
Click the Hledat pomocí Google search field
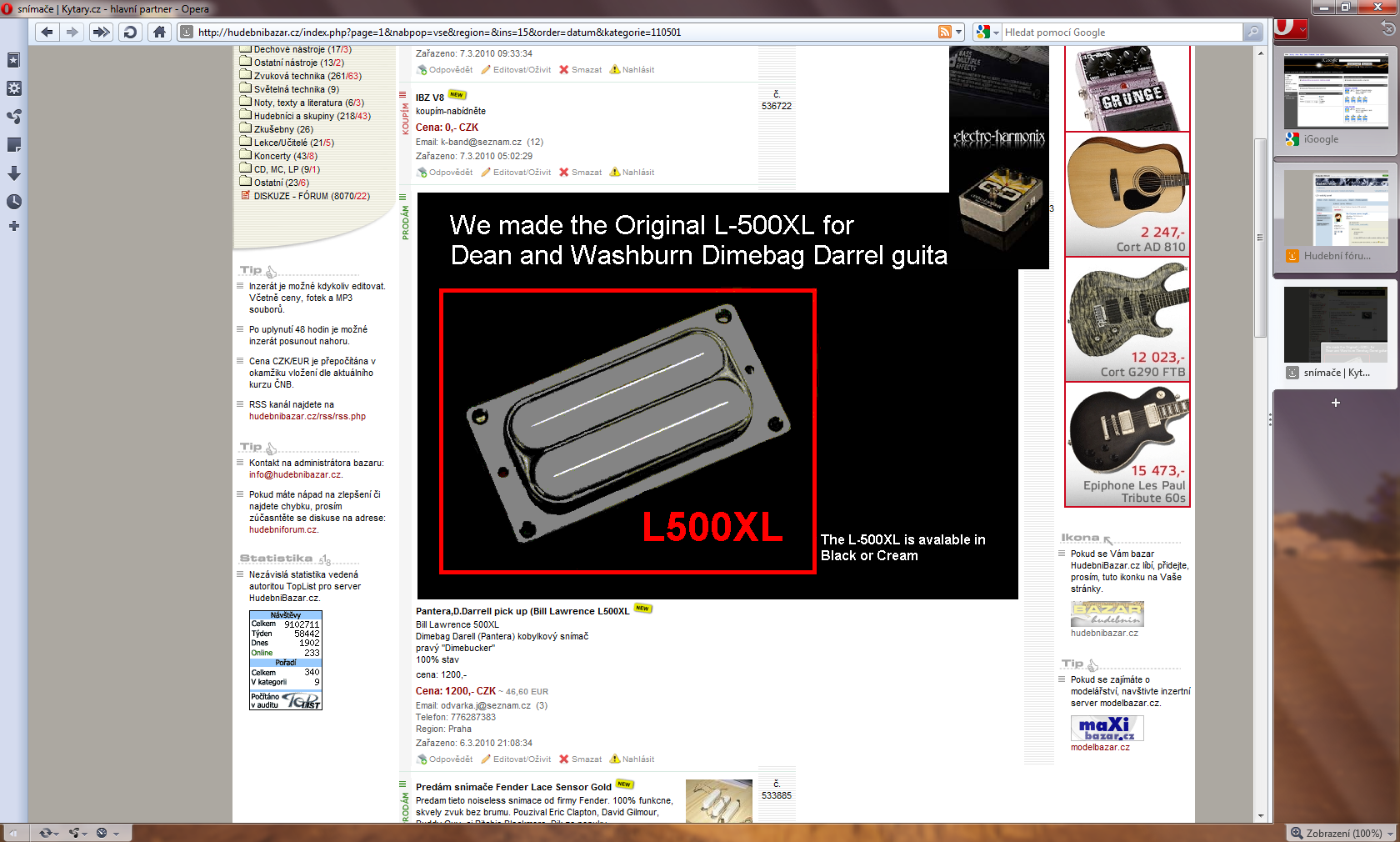[1121, 33]
